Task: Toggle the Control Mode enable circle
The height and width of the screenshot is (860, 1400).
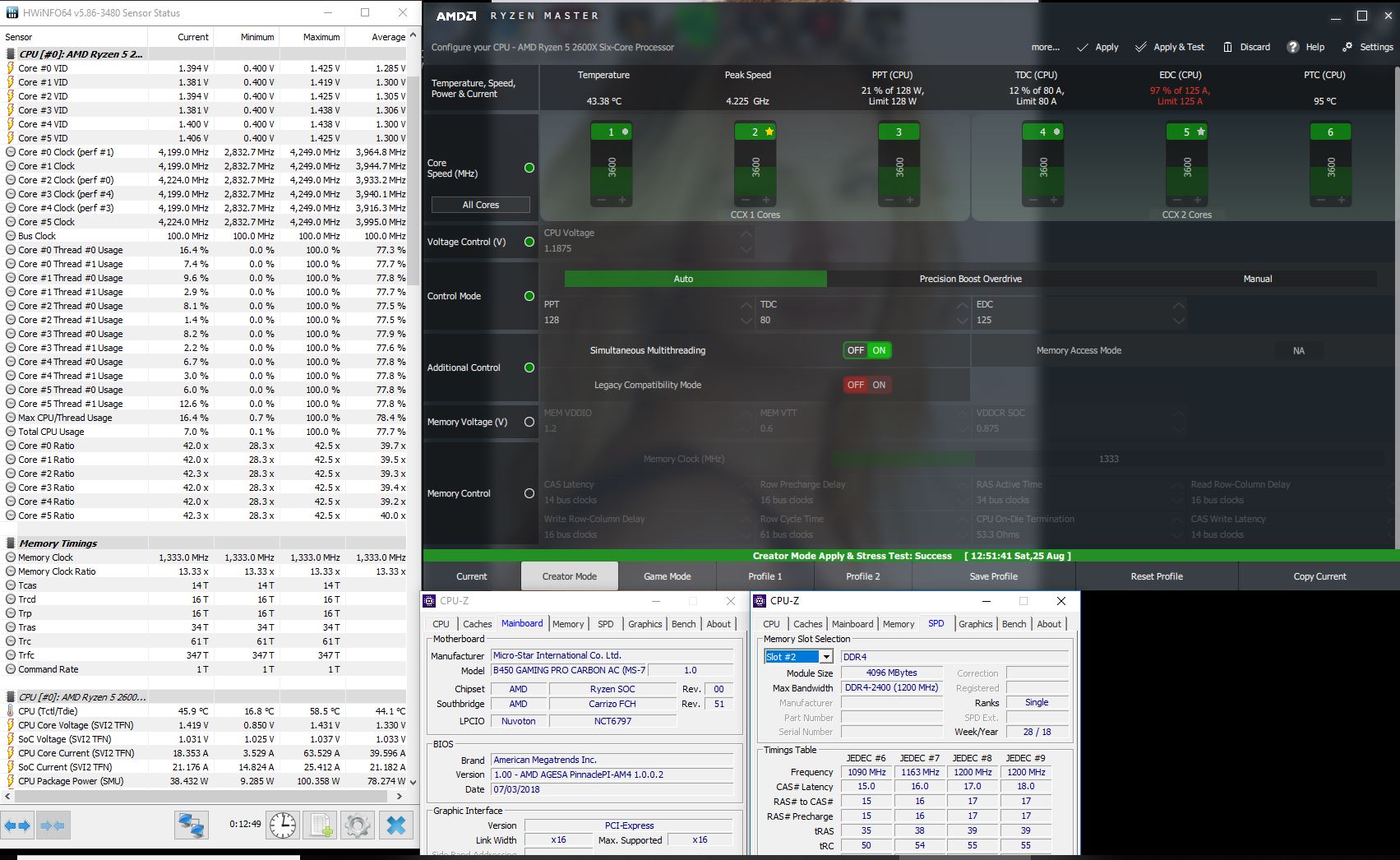Action: [529, 296]
